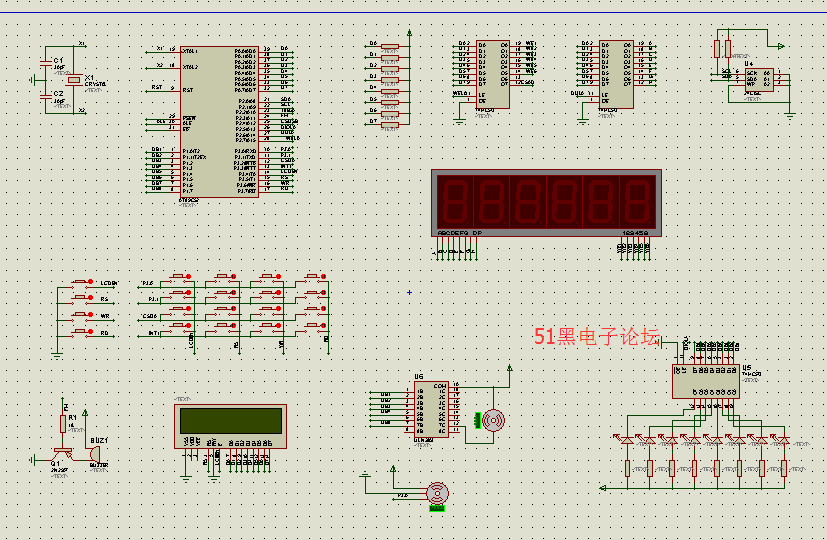Select the leftmost LED in the LED row
Image resolution: width=827 pixels, height=540 pixels.
tap(627, 440)
